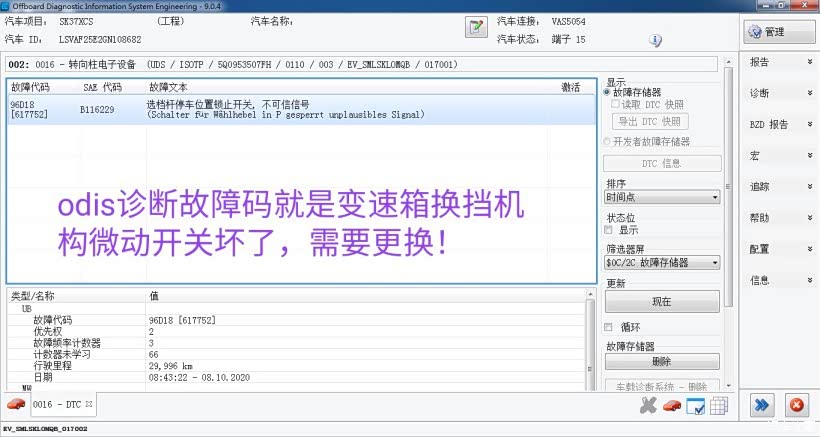Click the VAS5054 vehicle connection value
This screenshot has width=820, height=437.
pos(568,22)
